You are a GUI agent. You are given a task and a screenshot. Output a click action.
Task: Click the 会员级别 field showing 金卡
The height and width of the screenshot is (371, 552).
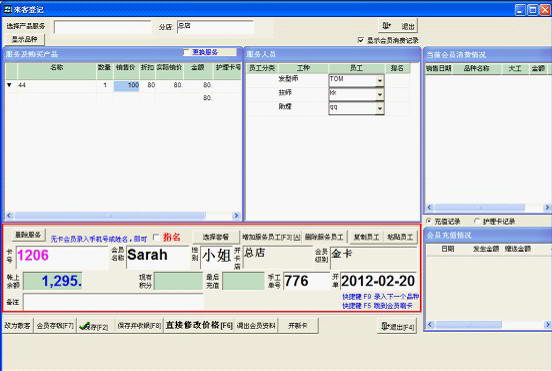(x=374, y=257)
